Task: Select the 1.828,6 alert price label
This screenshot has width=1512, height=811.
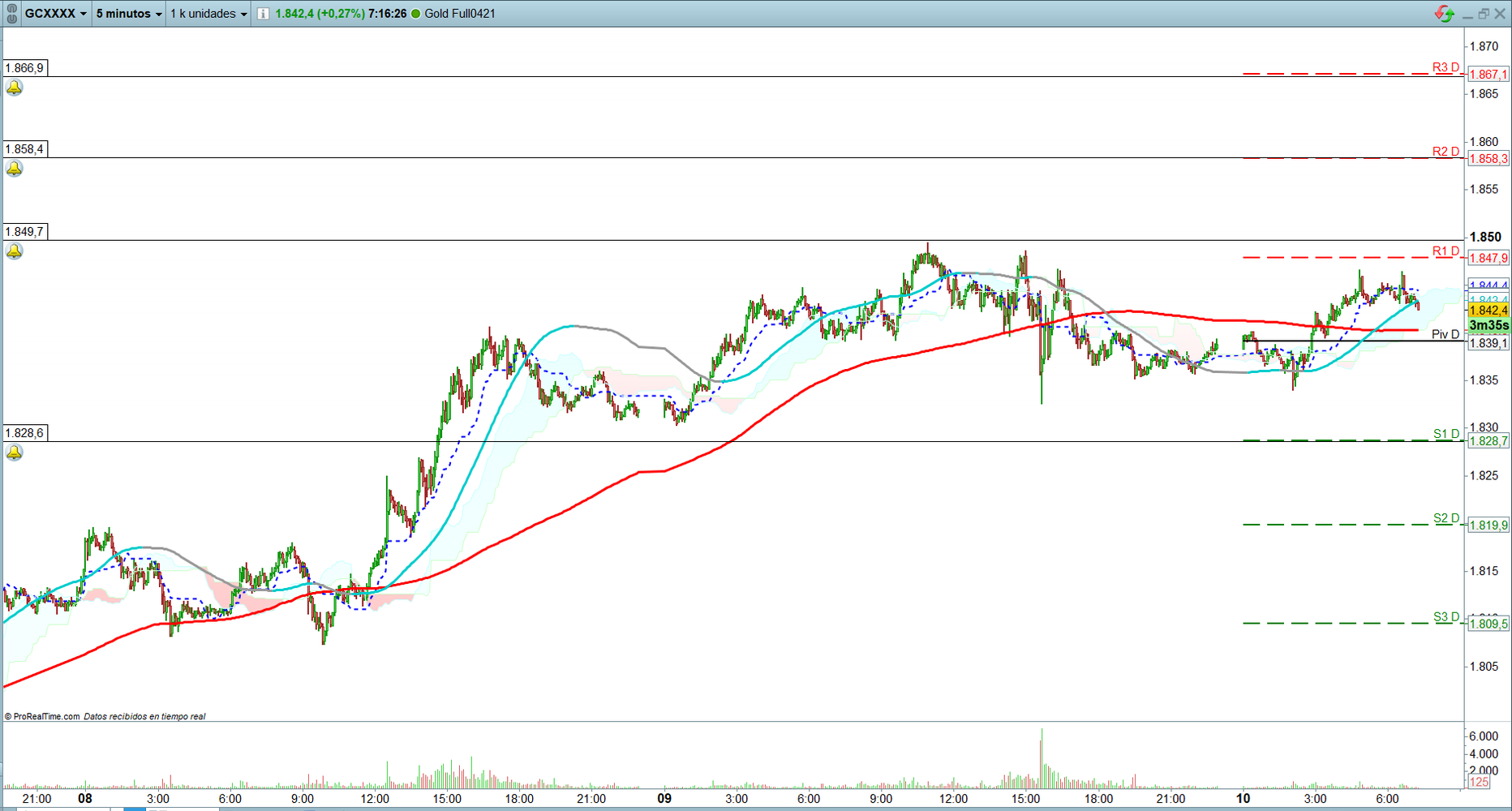Action: click(25, 433)
